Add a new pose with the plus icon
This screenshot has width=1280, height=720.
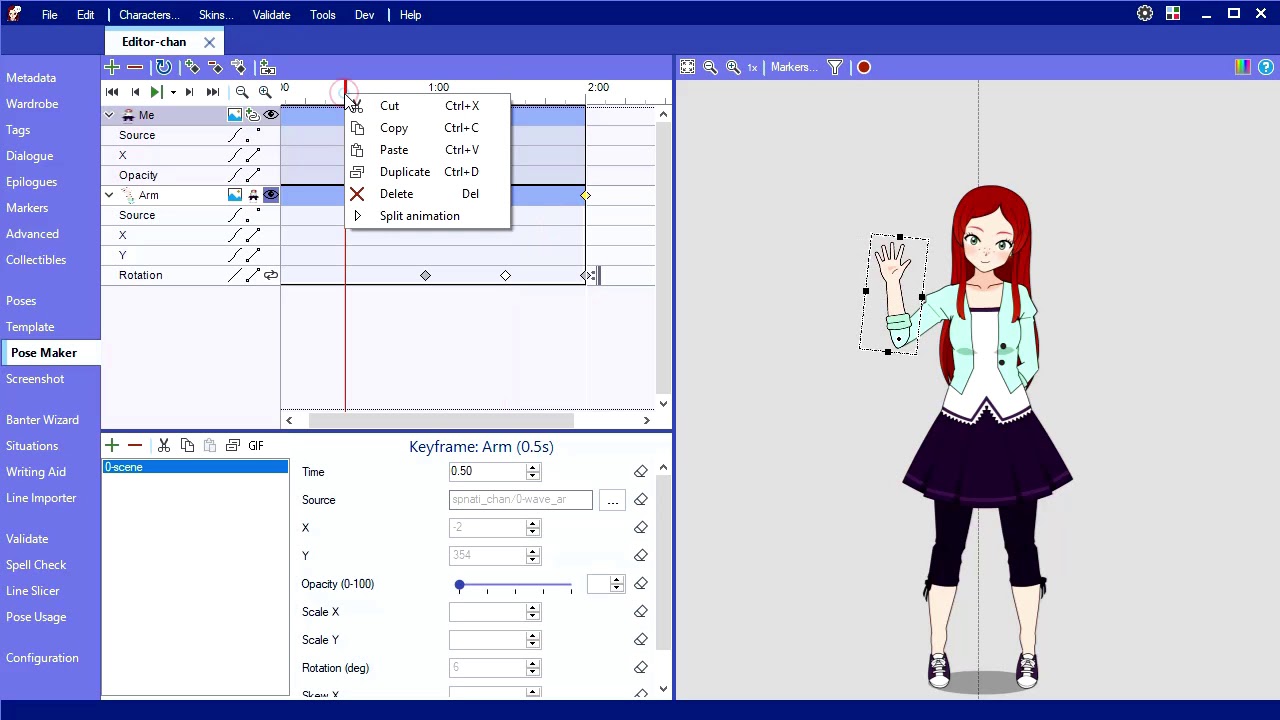(112, 445)
